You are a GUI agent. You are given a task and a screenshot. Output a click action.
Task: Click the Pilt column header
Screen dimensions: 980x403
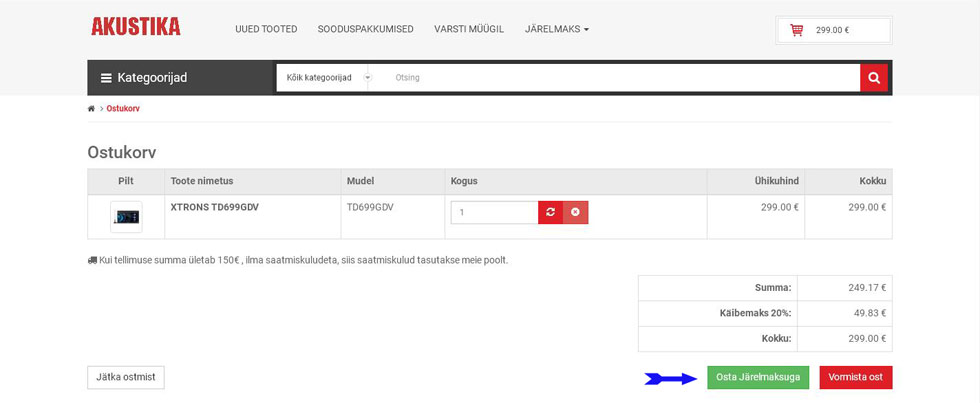coord(126,181)
